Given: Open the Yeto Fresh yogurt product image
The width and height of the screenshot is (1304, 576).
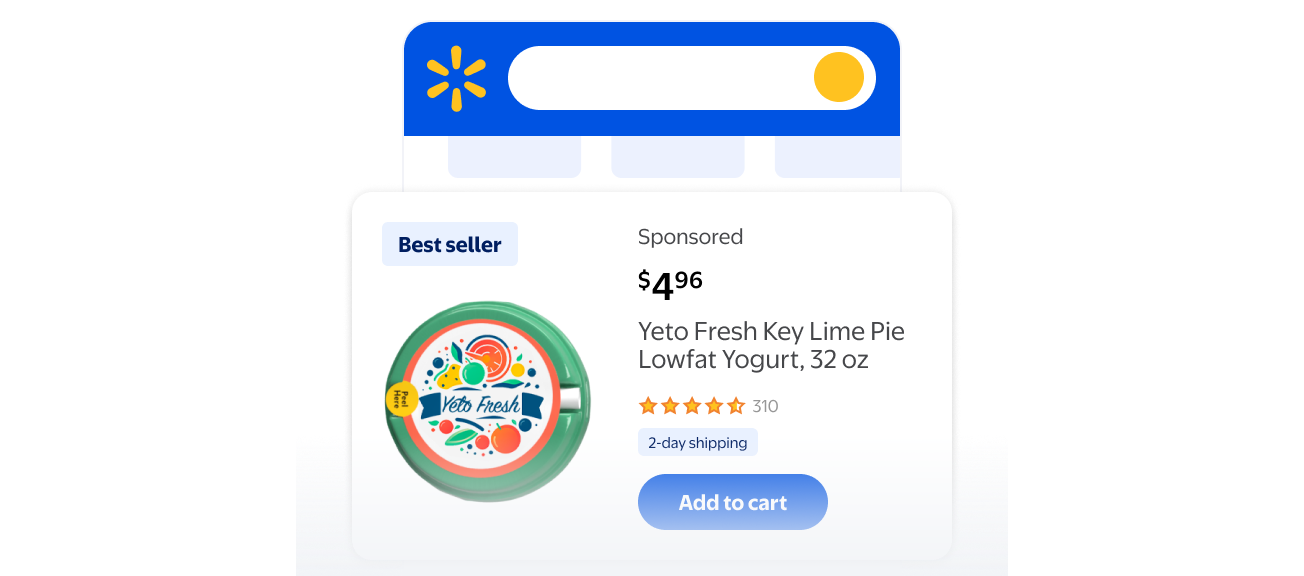Looking at the screenshot, I should pyautogui.click(x=488, y=402).
